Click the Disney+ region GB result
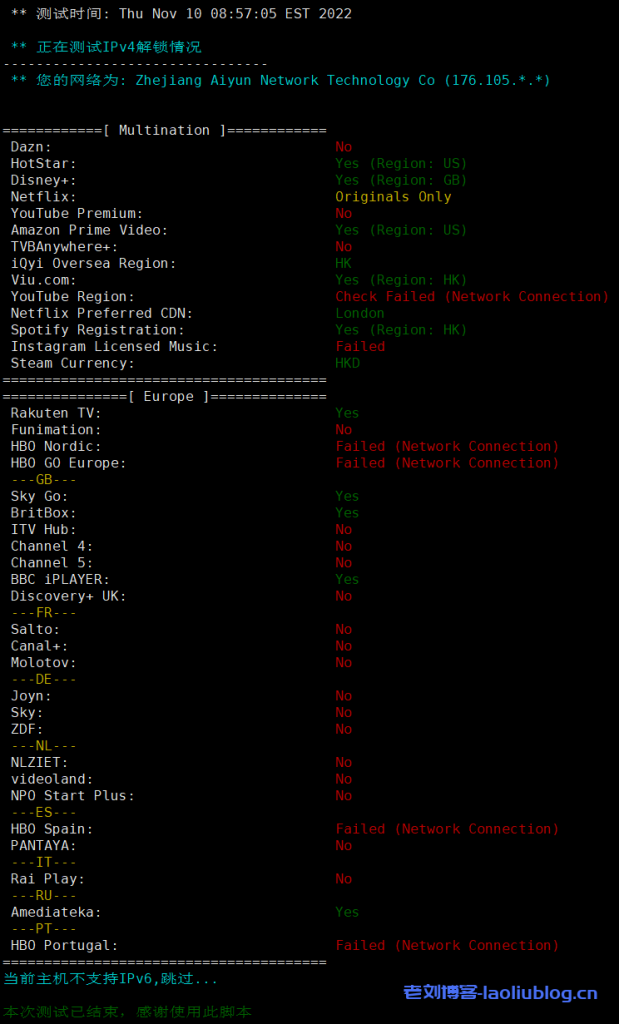Viewport: 619px width, 1024px height. (x=401, y=180)
